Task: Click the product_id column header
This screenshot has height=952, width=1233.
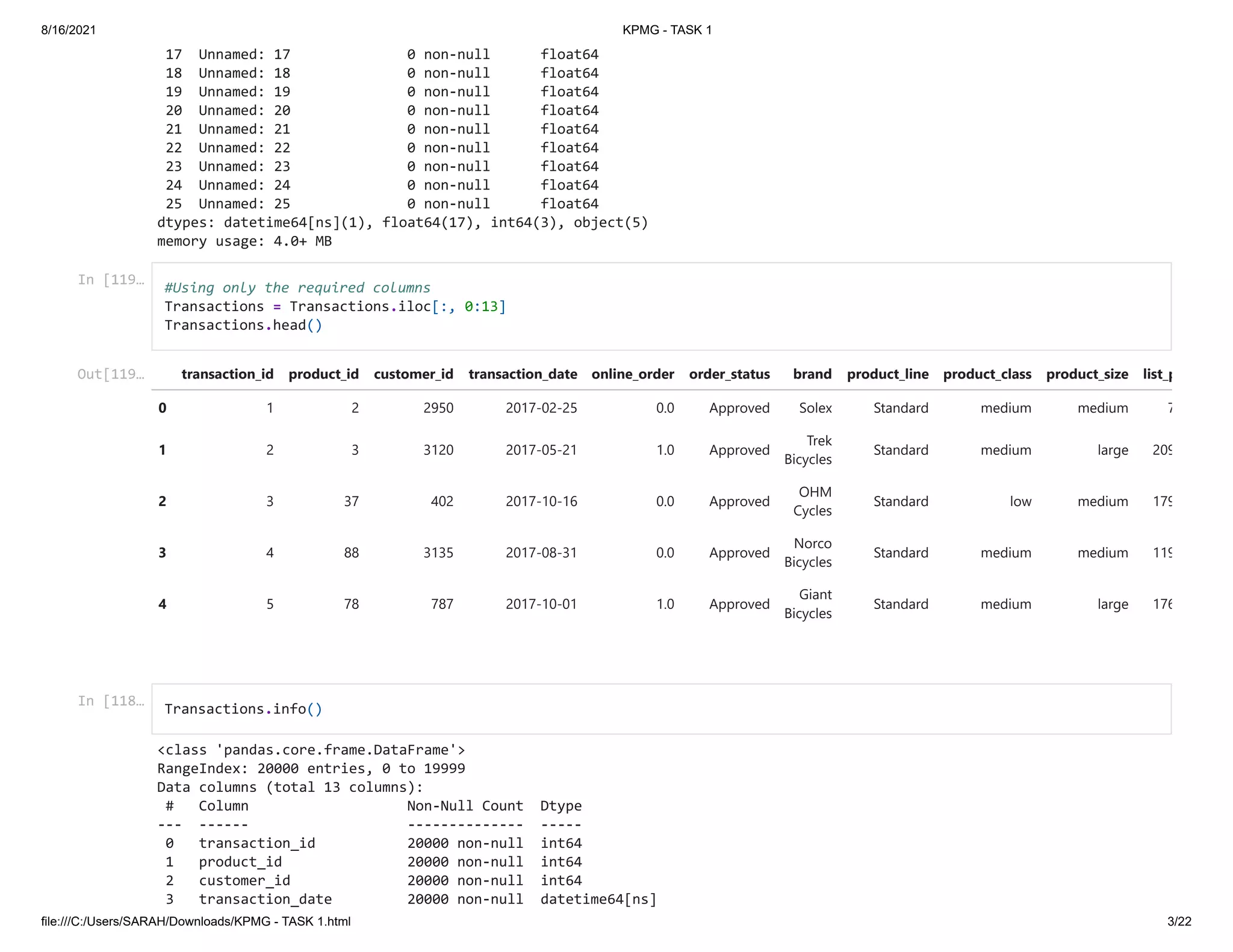Action: [323, 374]
